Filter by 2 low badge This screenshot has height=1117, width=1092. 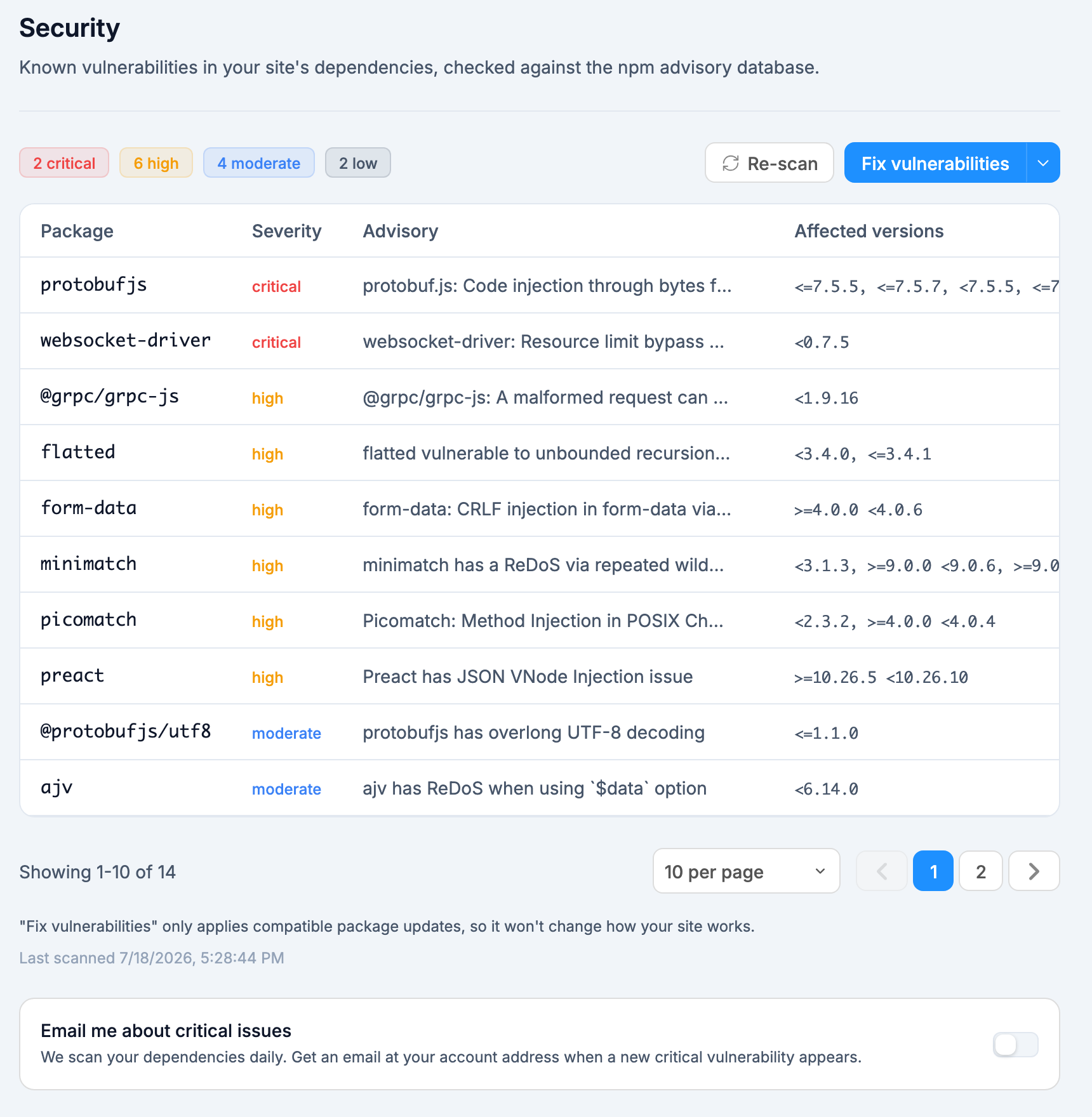pyautogui.click(x=358, y=163)
